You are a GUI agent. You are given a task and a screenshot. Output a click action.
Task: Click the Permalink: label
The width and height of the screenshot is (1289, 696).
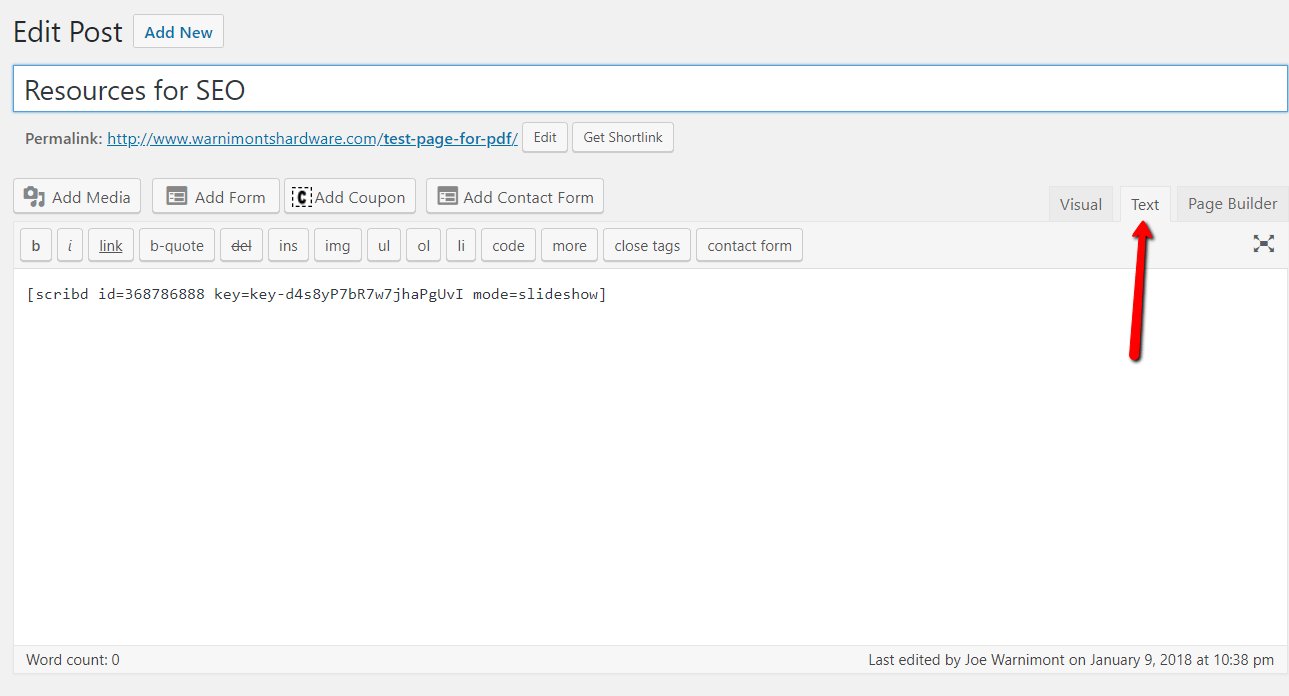64,138
